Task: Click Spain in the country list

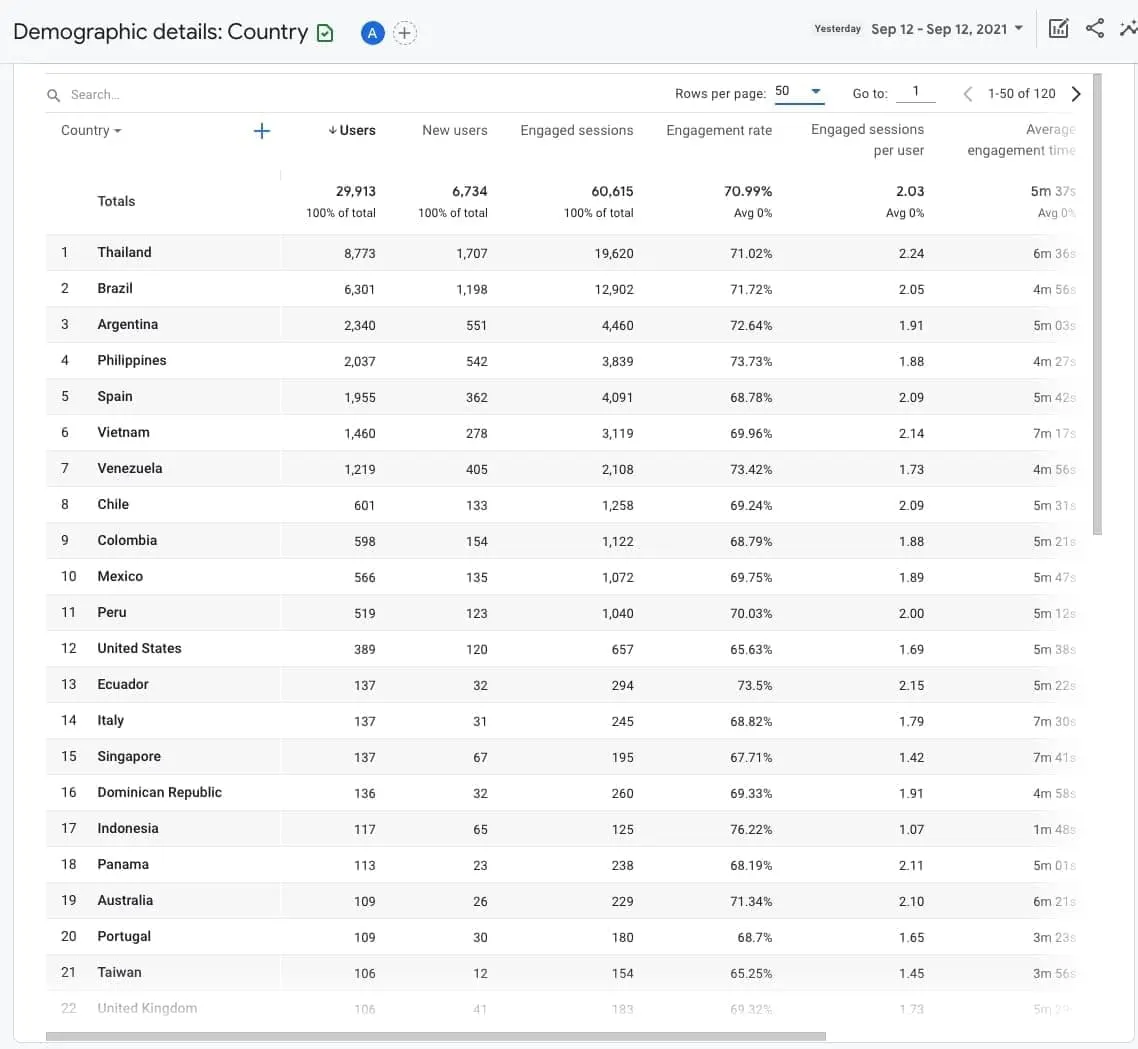Action: coord(115,396)
